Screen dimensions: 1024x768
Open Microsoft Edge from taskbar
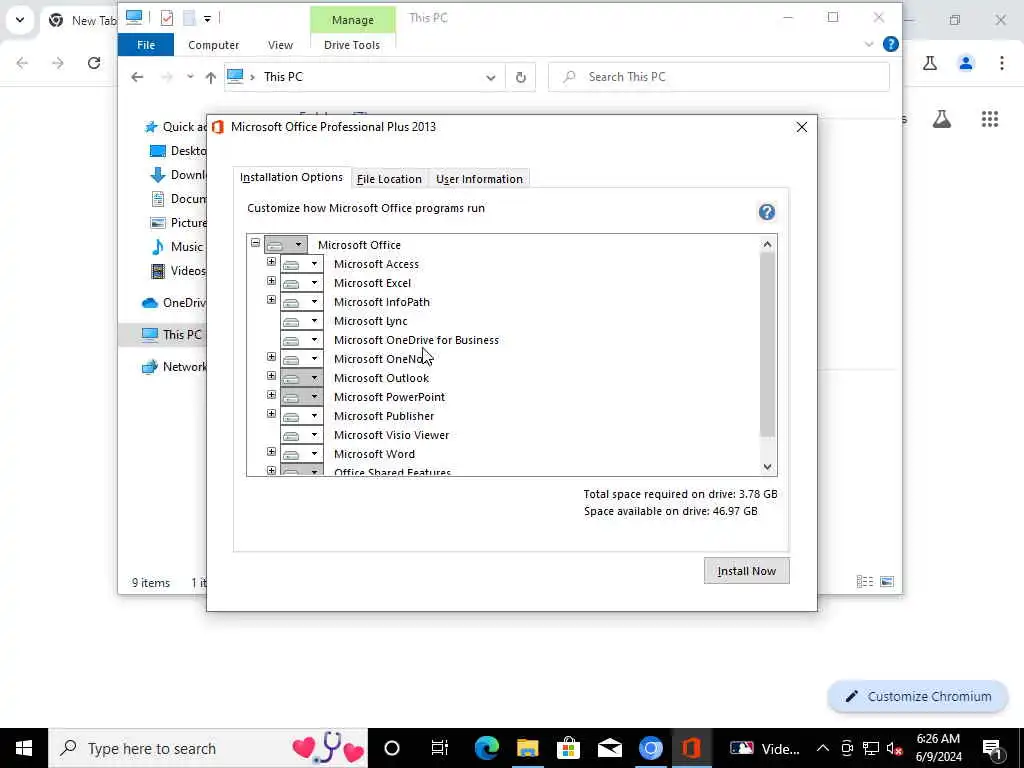click(487, 748)
